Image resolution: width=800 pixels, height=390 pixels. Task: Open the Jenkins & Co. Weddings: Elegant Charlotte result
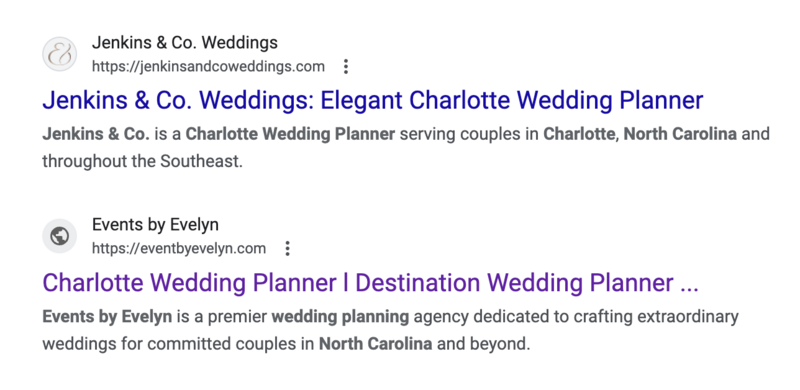pyautogui.click(x=372, y=100)
